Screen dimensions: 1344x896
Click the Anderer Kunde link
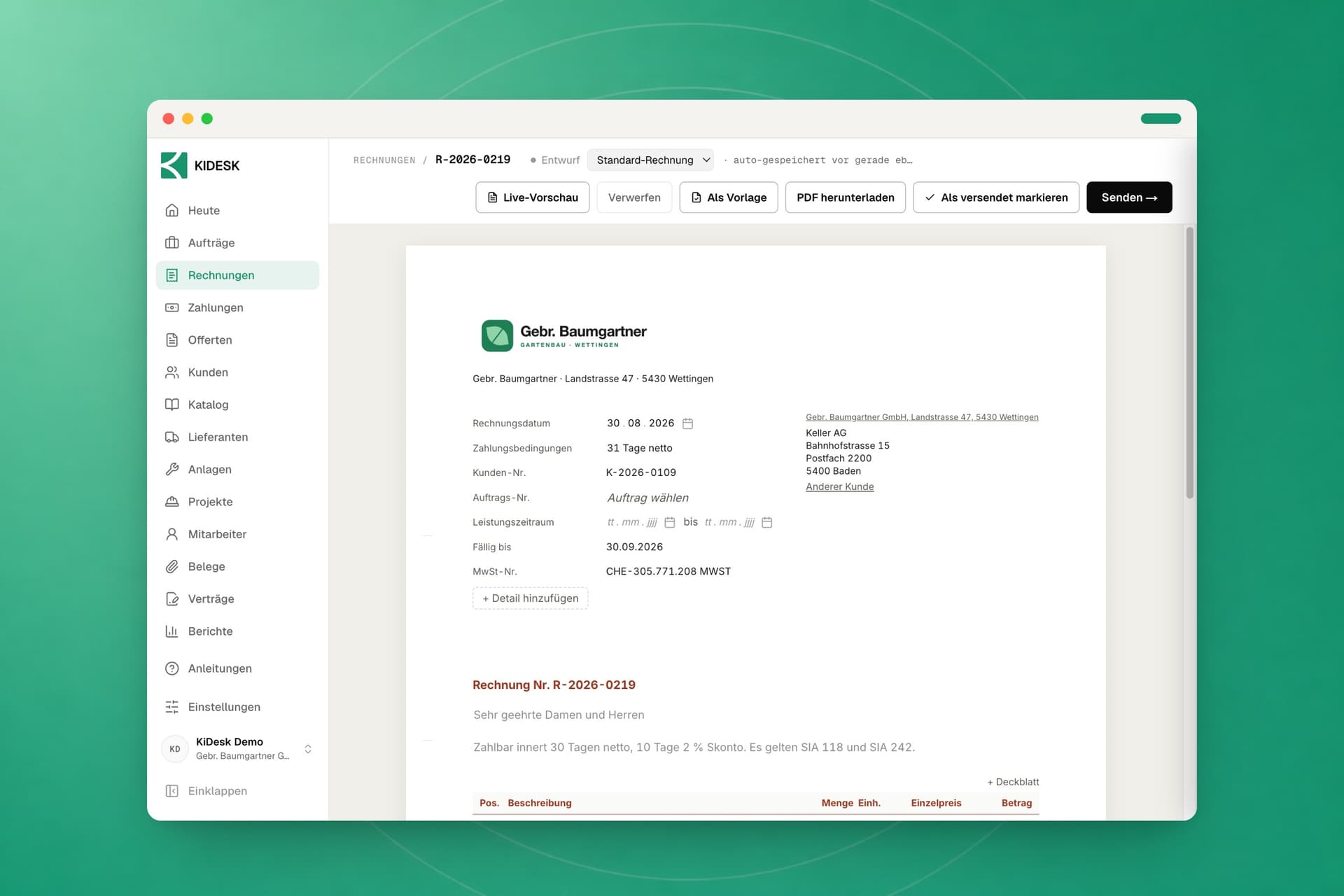pos(839,486)
